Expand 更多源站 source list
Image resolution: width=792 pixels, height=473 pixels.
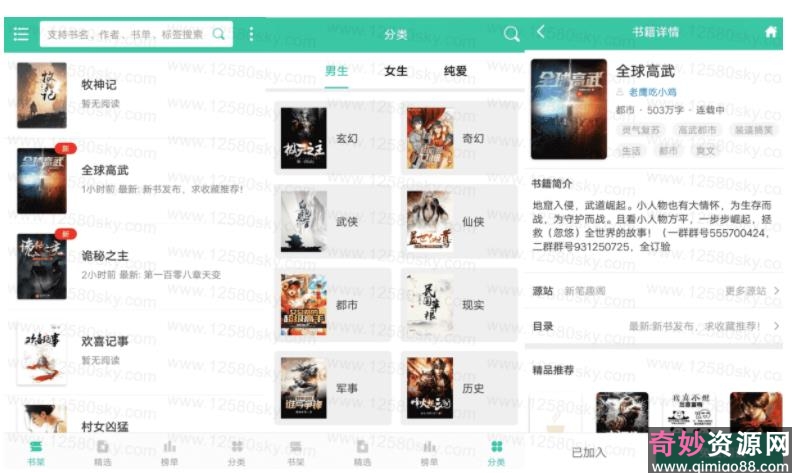[751, 291]
